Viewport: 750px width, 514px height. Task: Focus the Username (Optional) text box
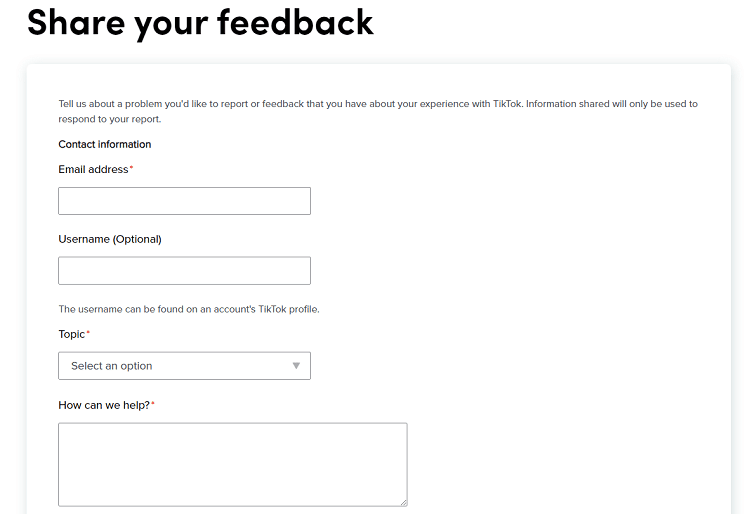pos(184,271)
